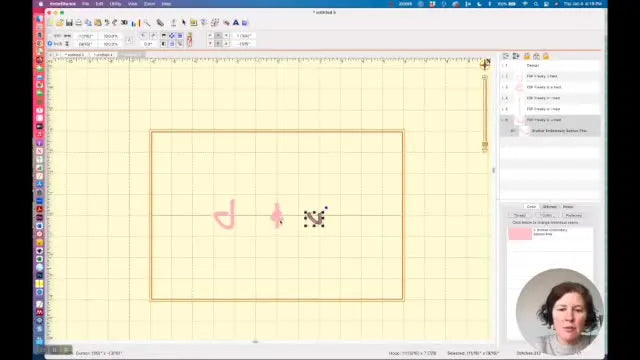Viewport: 640px width, 360px height.
Task: Open the Utility menu
Action: [x=116, y=4]
